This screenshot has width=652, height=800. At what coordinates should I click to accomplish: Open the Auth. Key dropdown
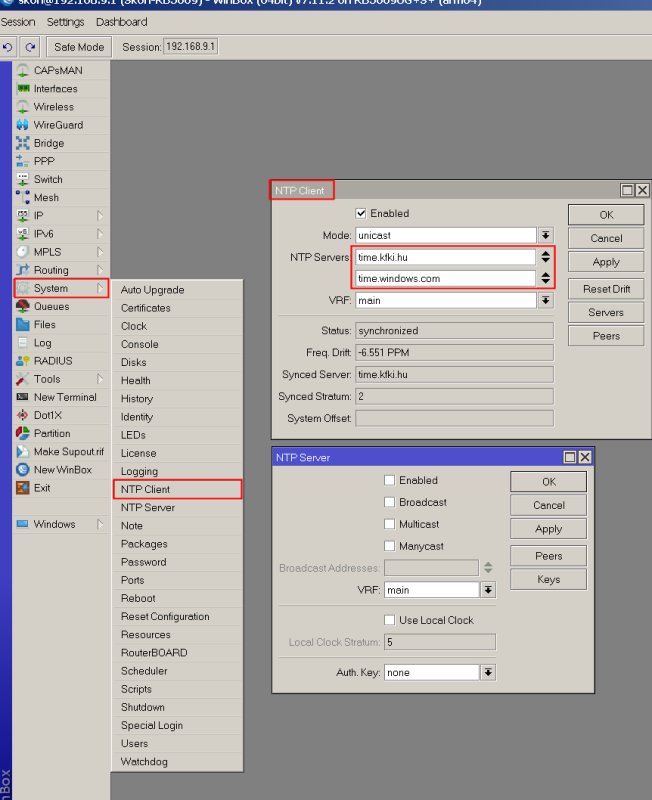[488, 672]
